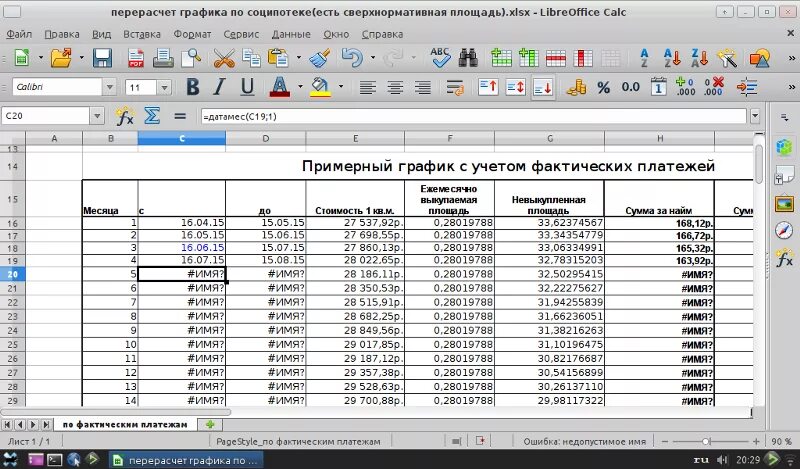The height and width of the screenshot is (469, 800).
Task: Open Find & Replace binoculars
Action: pyautogui.click(x=467, y=58)
